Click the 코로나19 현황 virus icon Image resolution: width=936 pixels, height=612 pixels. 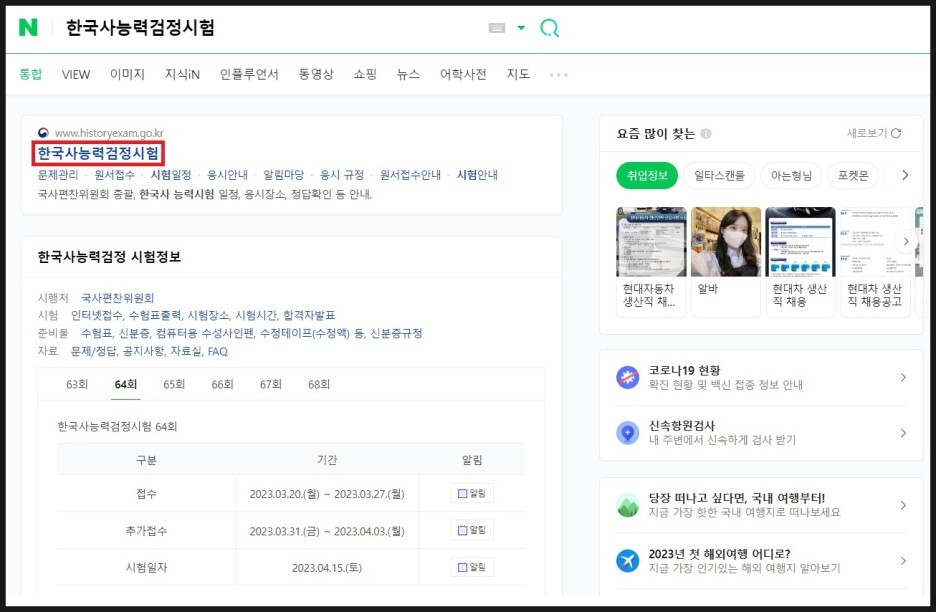point(627,377)
